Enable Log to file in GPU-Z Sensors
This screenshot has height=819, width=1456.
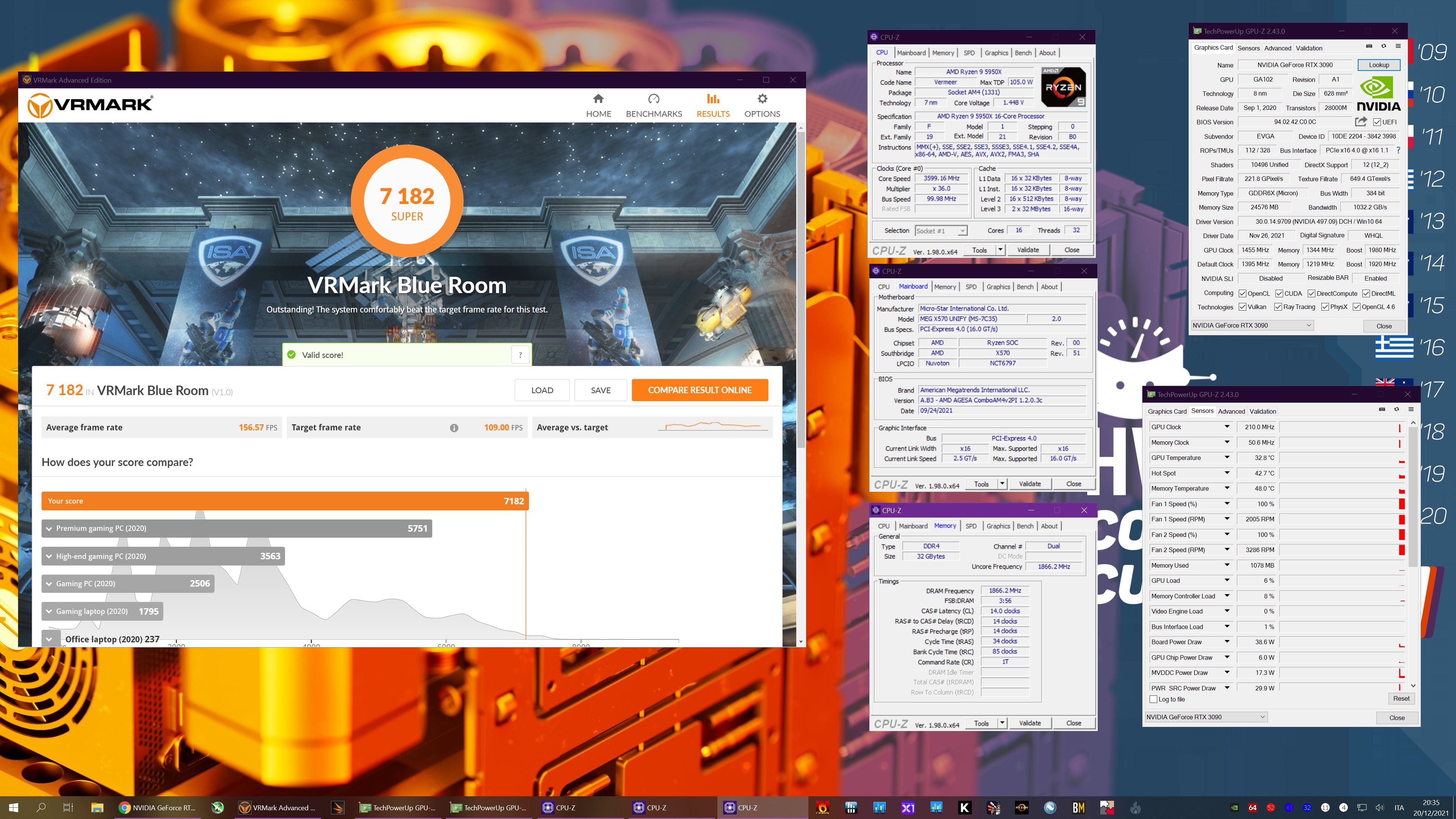click(x=1153, y=699)
